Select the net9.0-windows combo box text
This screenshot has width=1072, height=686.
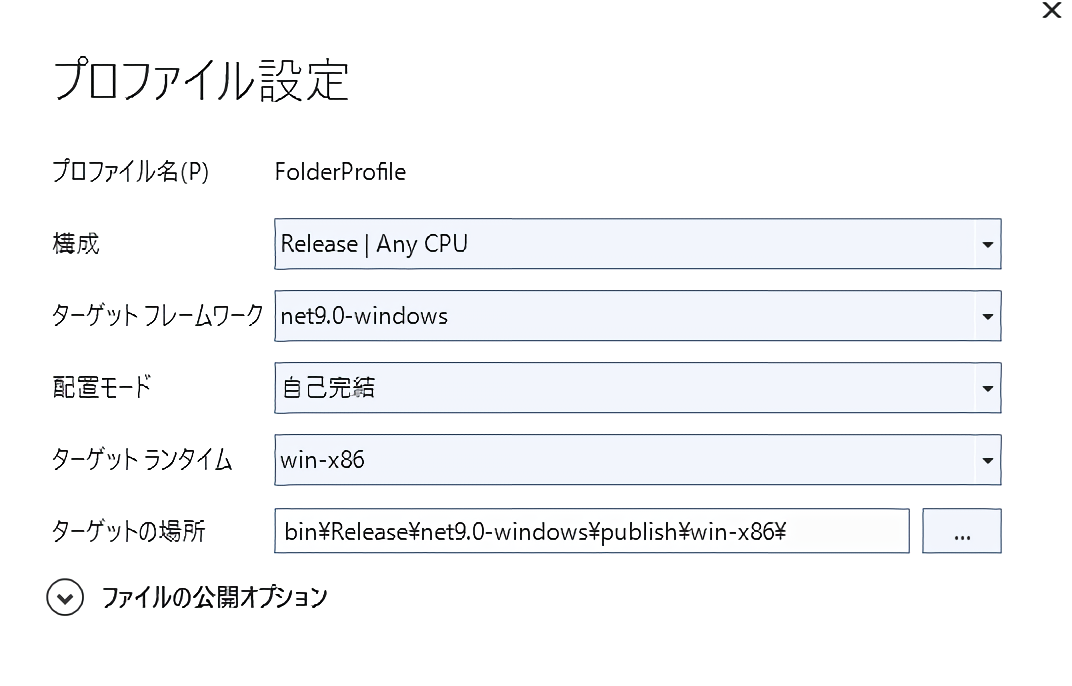(364, 316)
